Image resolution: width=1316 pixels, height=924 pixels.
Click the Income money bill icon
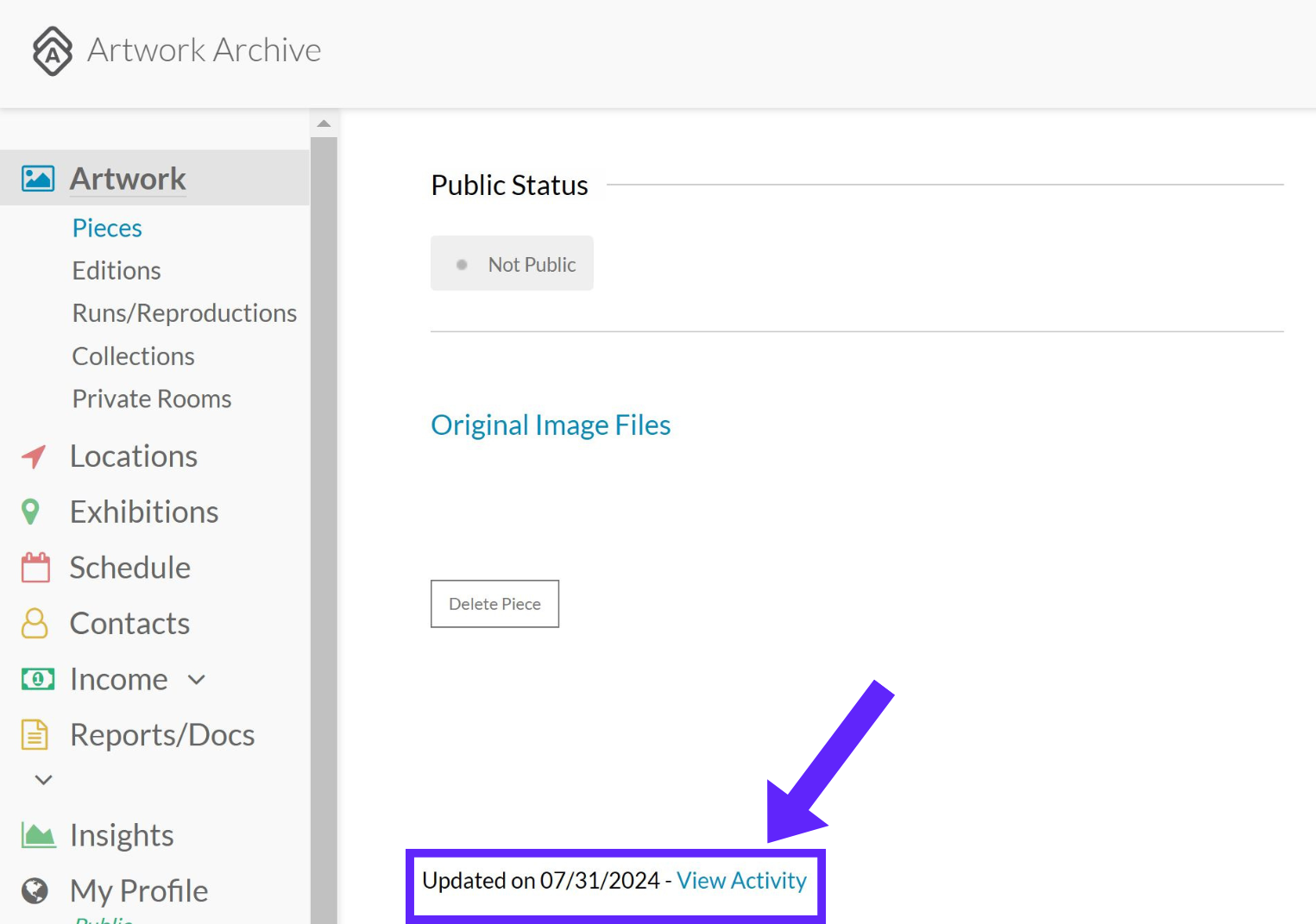tap(37, 679)
